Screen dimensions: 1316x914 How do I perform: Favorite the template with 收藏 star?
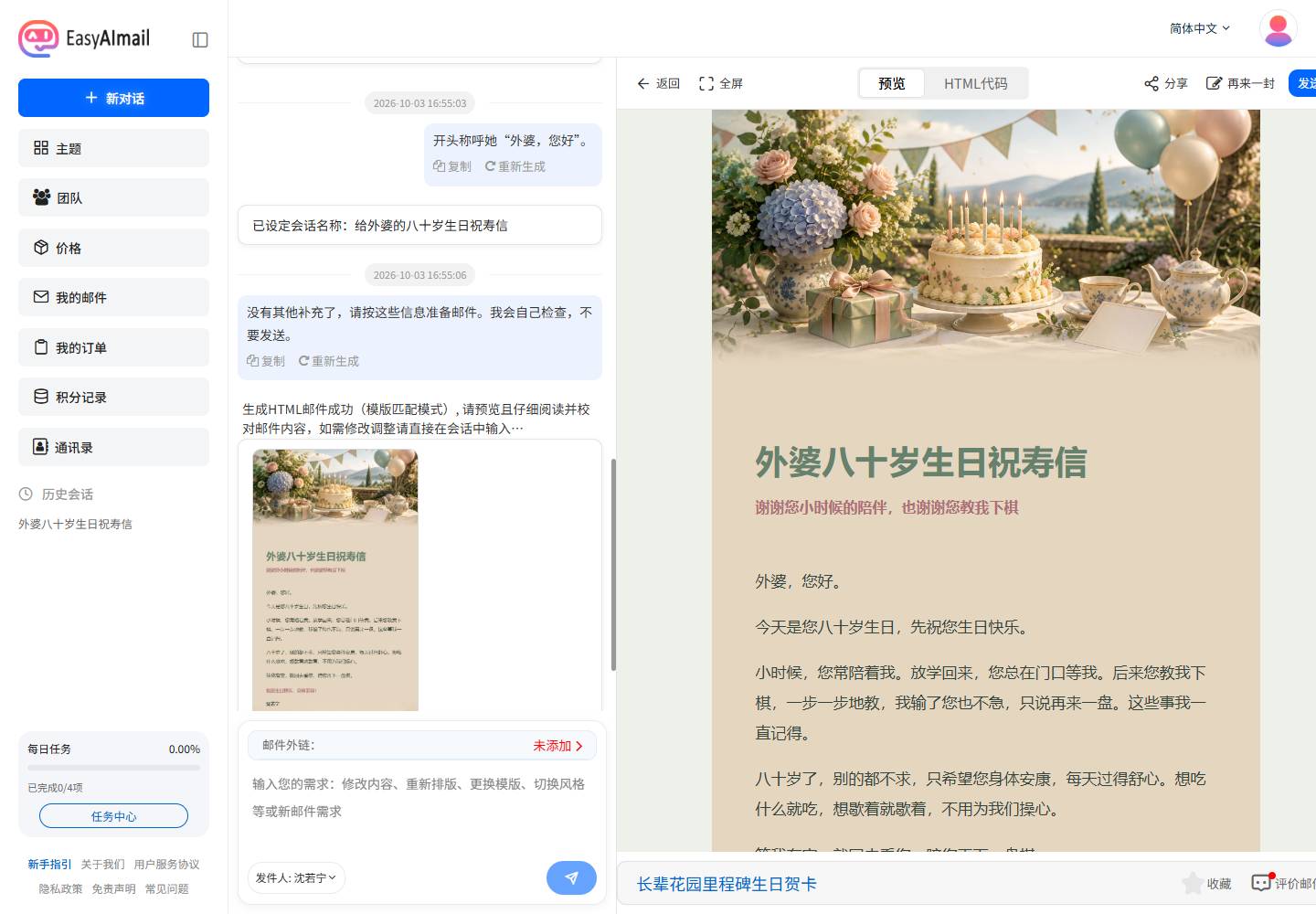pyautogui.click(x=1206, y=883)
